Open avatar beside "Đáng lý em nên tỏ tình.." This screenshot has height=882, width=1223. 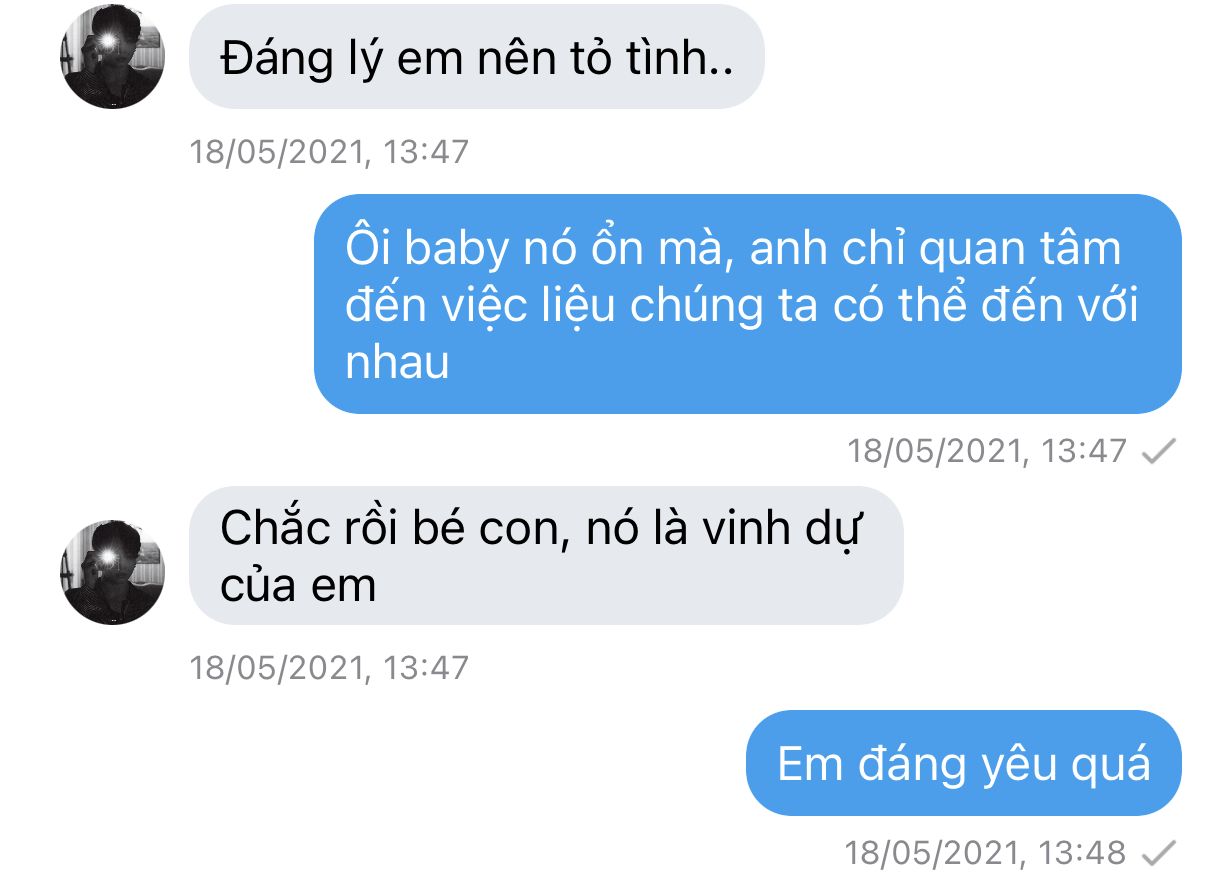tap(112, 56)
